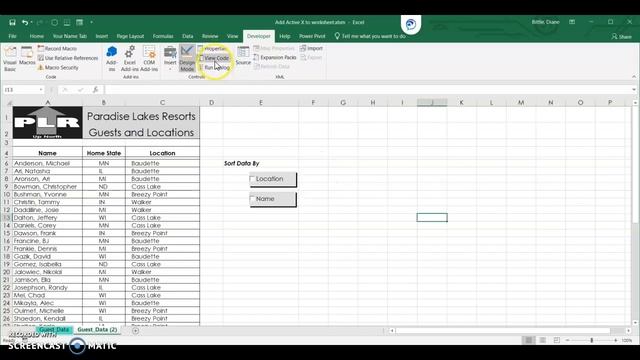Select row 10 header

coord(7,194)
